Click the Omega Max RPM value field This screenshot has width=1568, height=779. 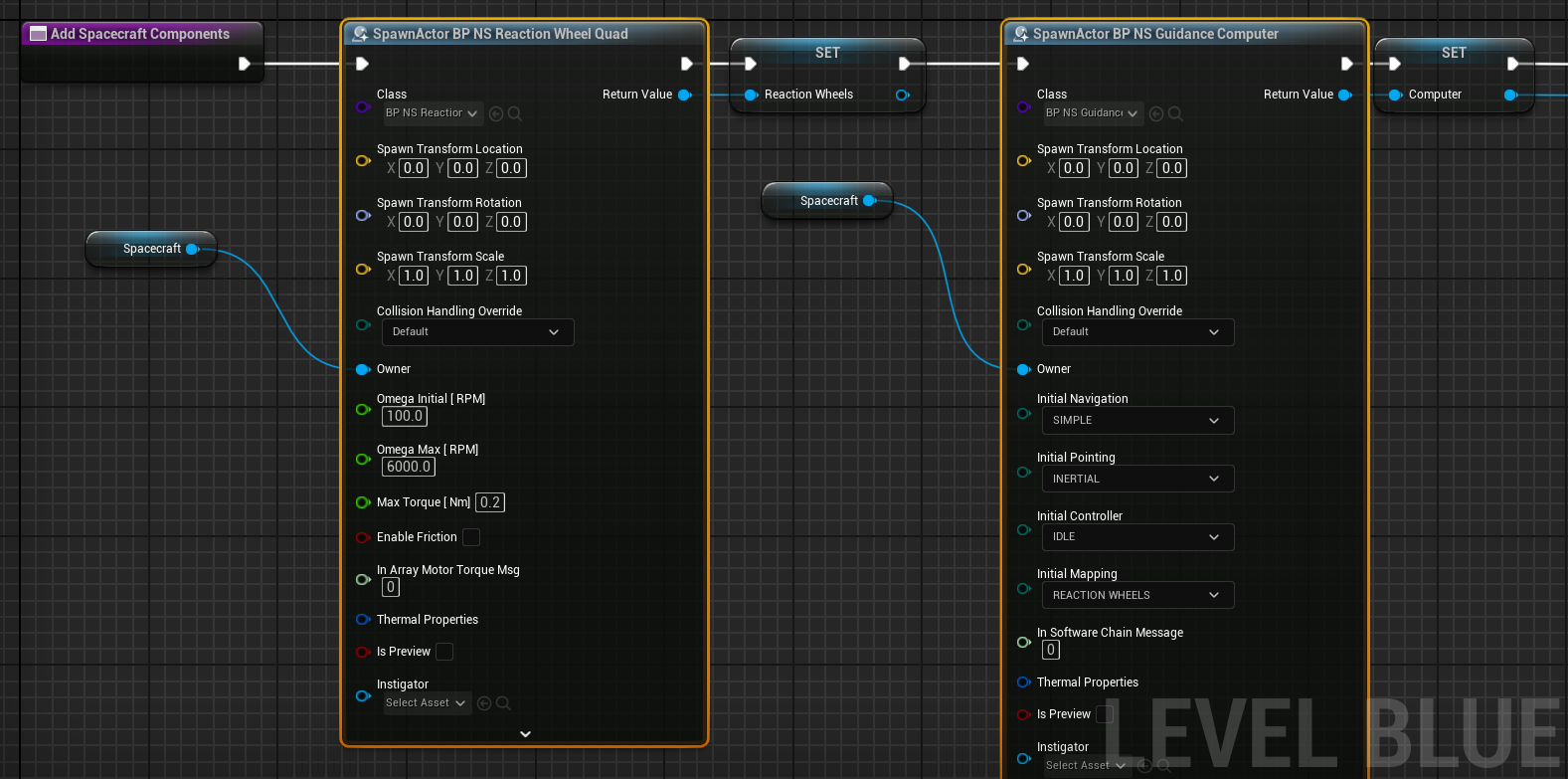coord(409,467)
